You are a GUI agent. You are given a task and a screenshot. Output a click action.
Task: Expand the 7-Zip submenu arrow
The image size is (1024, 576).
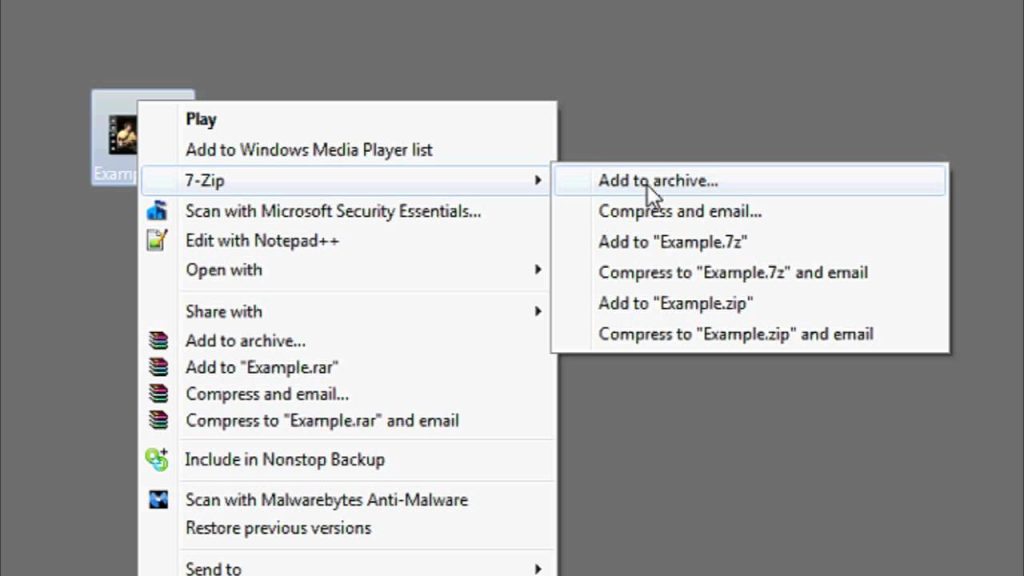tap(537, 180)
